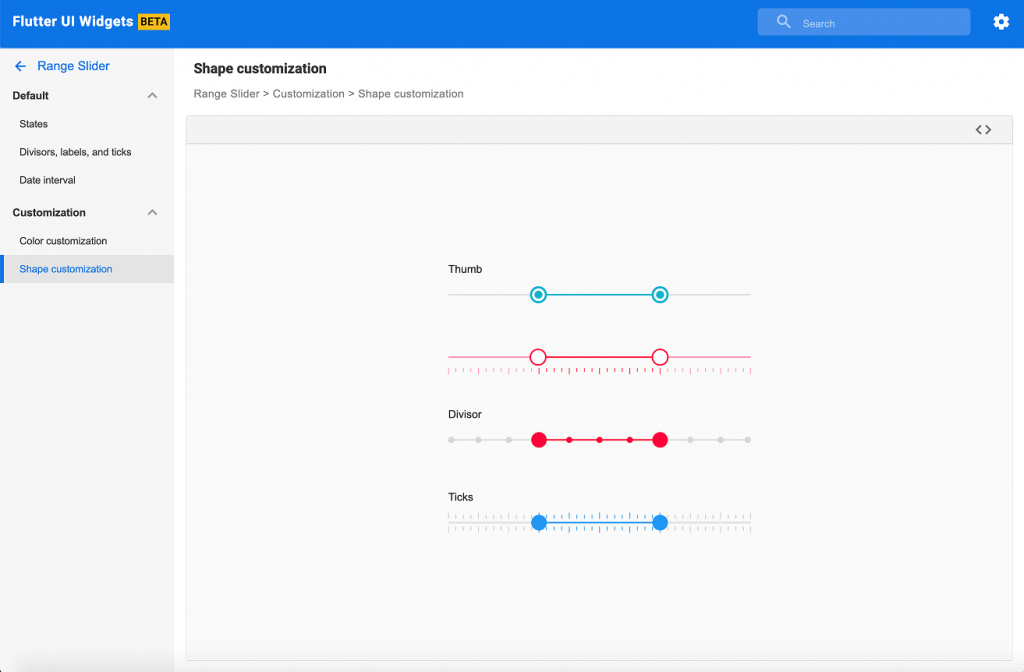The image size is (1024, 672).
Task: Click the BETA badge next to the title
Action: [x=155, y=20]
